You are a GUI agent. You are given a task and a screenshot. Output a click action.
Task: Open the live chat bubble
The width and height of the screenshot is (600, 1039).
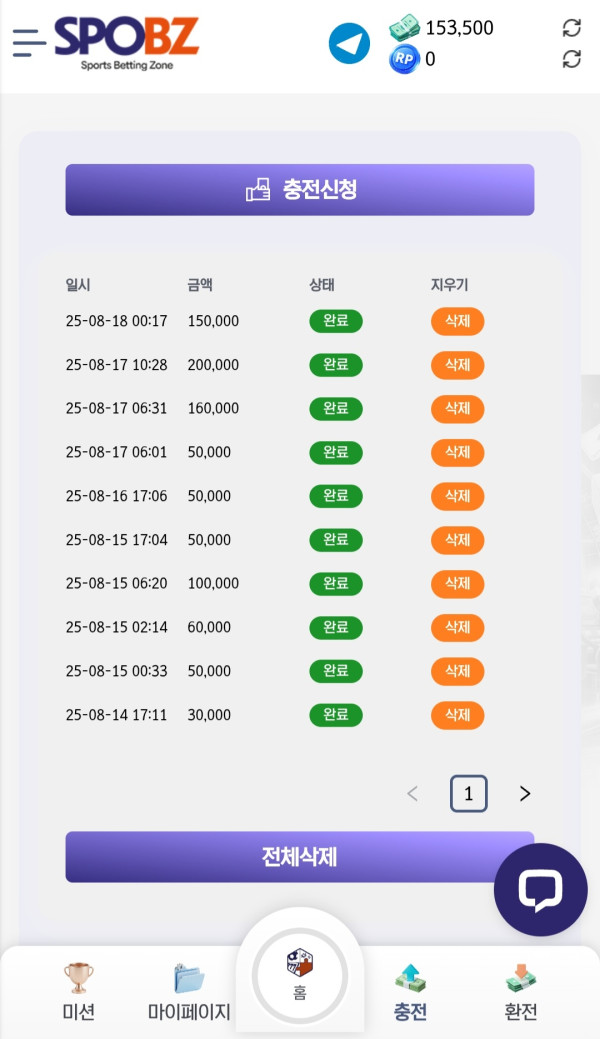point(540,889)
